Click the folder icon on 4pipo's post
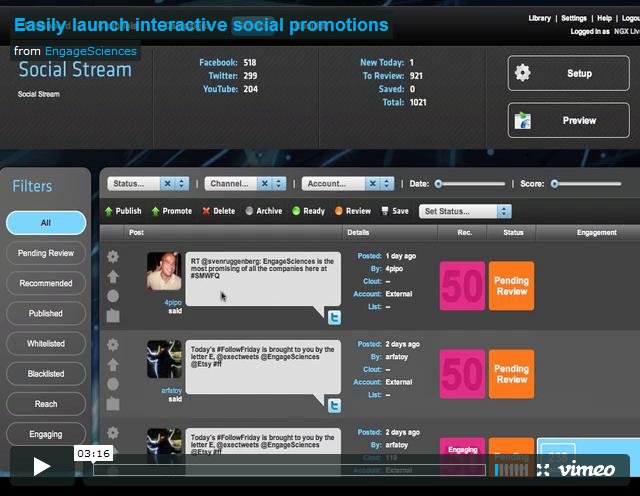This screenshot has width=640, height=496. 113,315
